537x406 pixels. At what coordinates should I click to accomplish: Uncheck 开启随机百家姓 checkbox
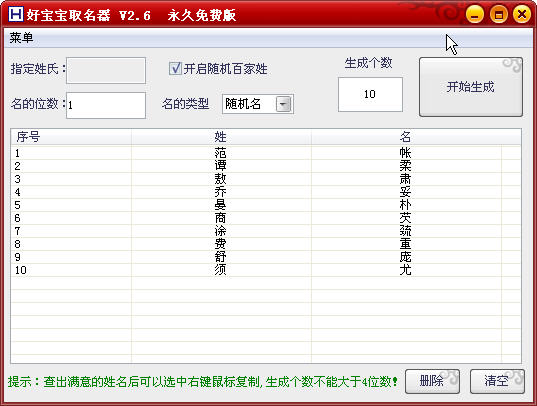pyautogui.click(x=175, y=69)
